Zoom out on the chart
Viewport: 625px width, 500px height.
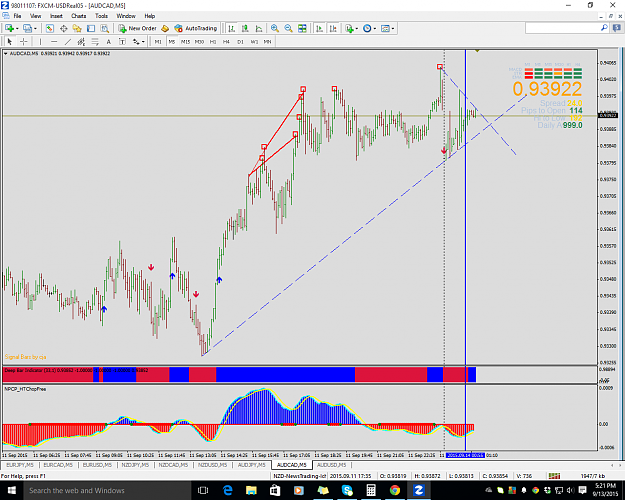point(288,28)
